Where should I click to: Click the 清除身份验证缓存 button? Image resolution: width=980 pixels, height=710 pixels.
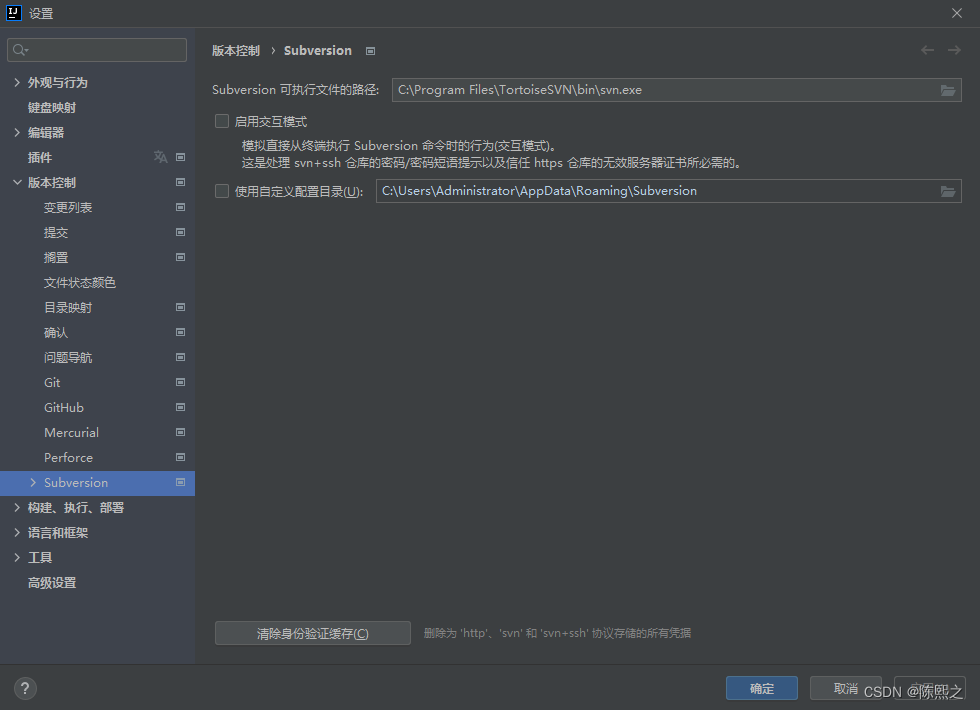tap(312, 632)
